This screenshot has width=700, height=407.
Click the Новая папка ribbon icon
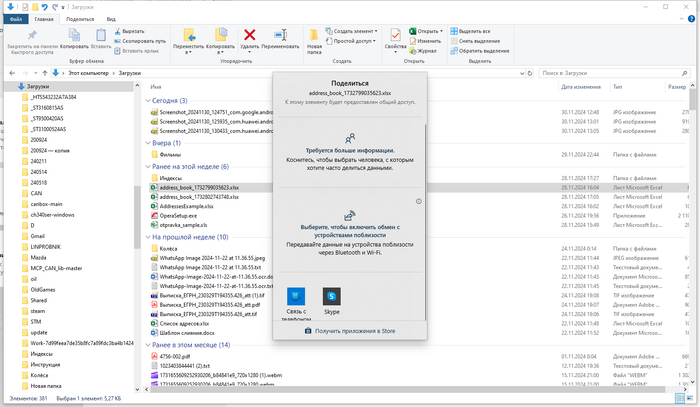(x=315, y=38)
